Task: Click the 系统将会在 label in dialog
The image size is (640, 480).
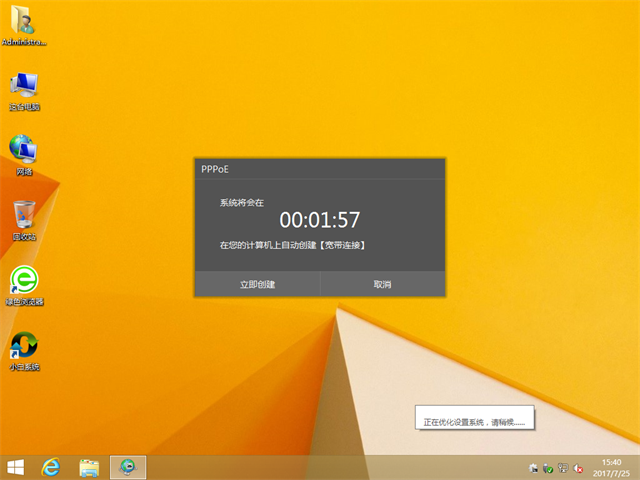Action: pyautogui.click(x=242, y=203)
